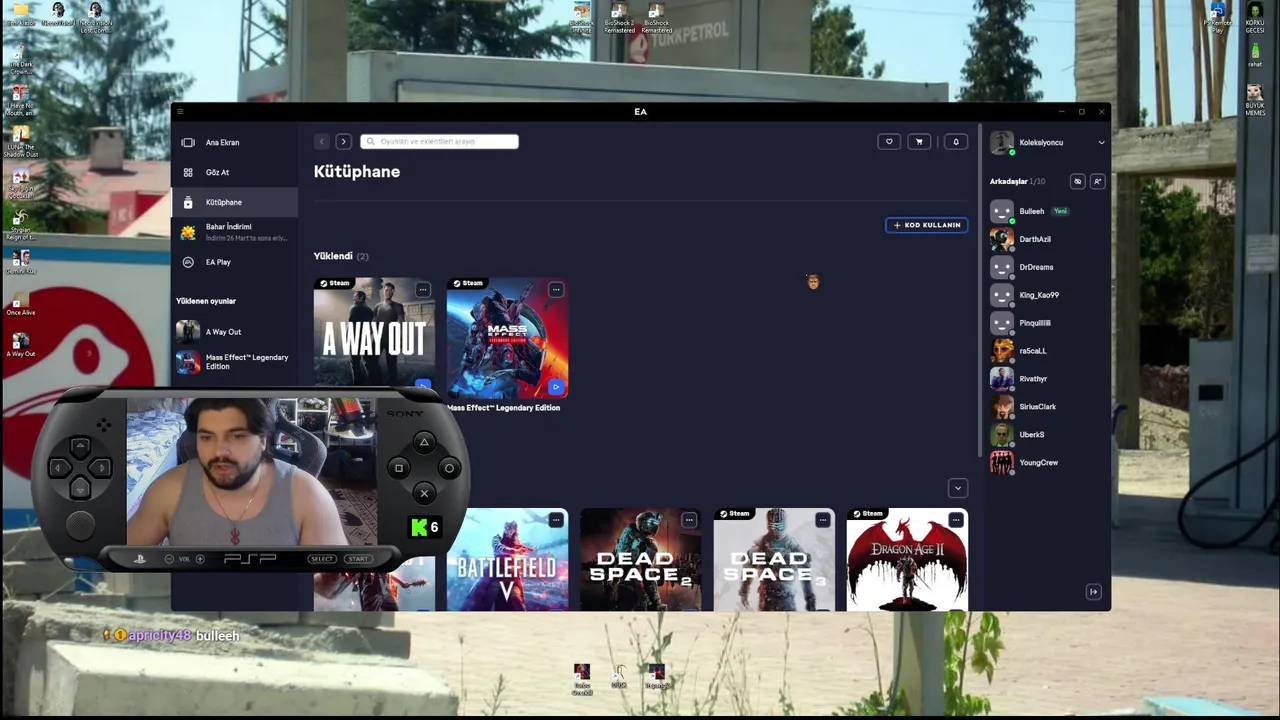Select Kütüphane in the sidebar

(x=235, y=202)
